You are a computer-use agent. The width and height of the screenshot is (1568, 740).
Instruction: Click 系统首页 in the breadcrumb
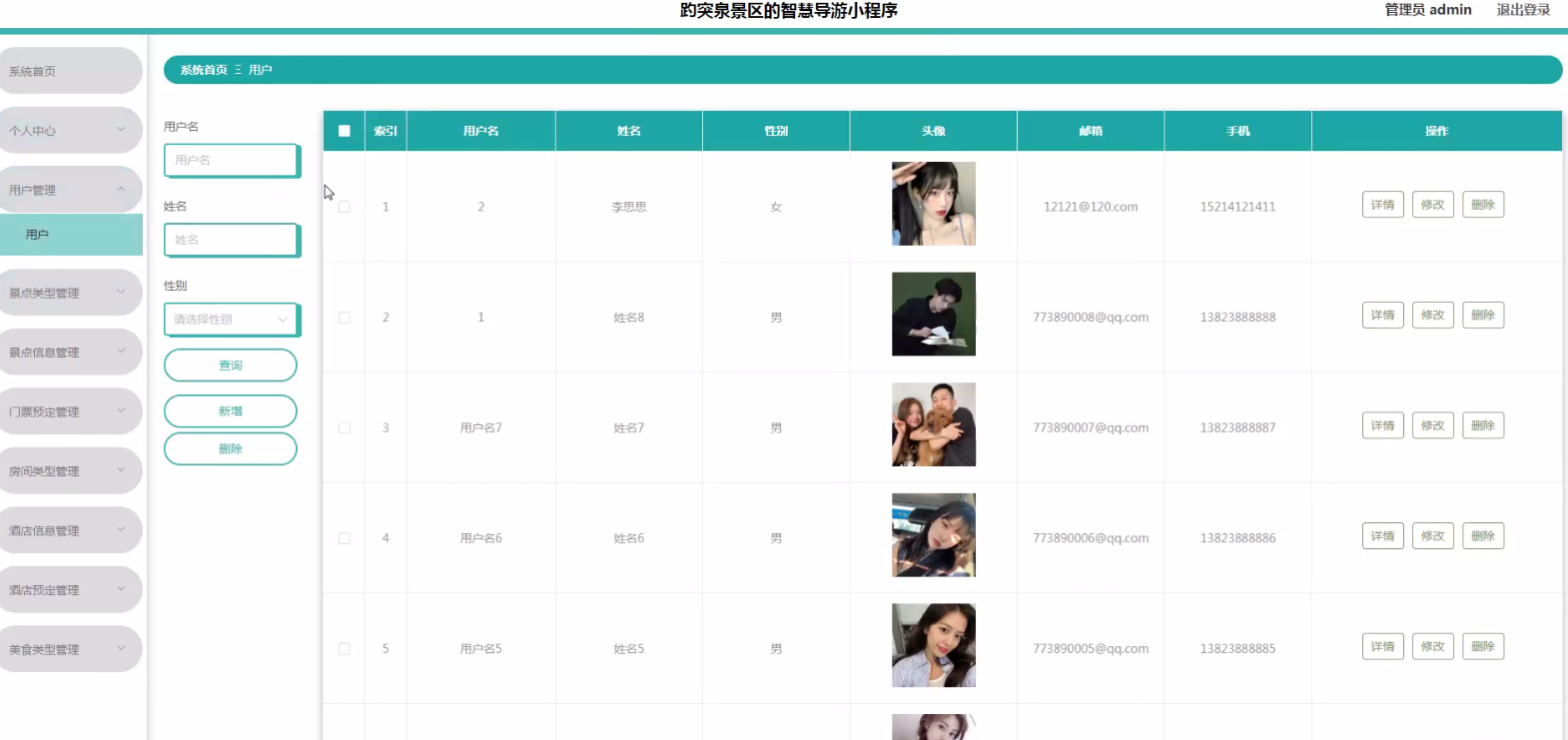pyautogui.click(x=204, y=70)
